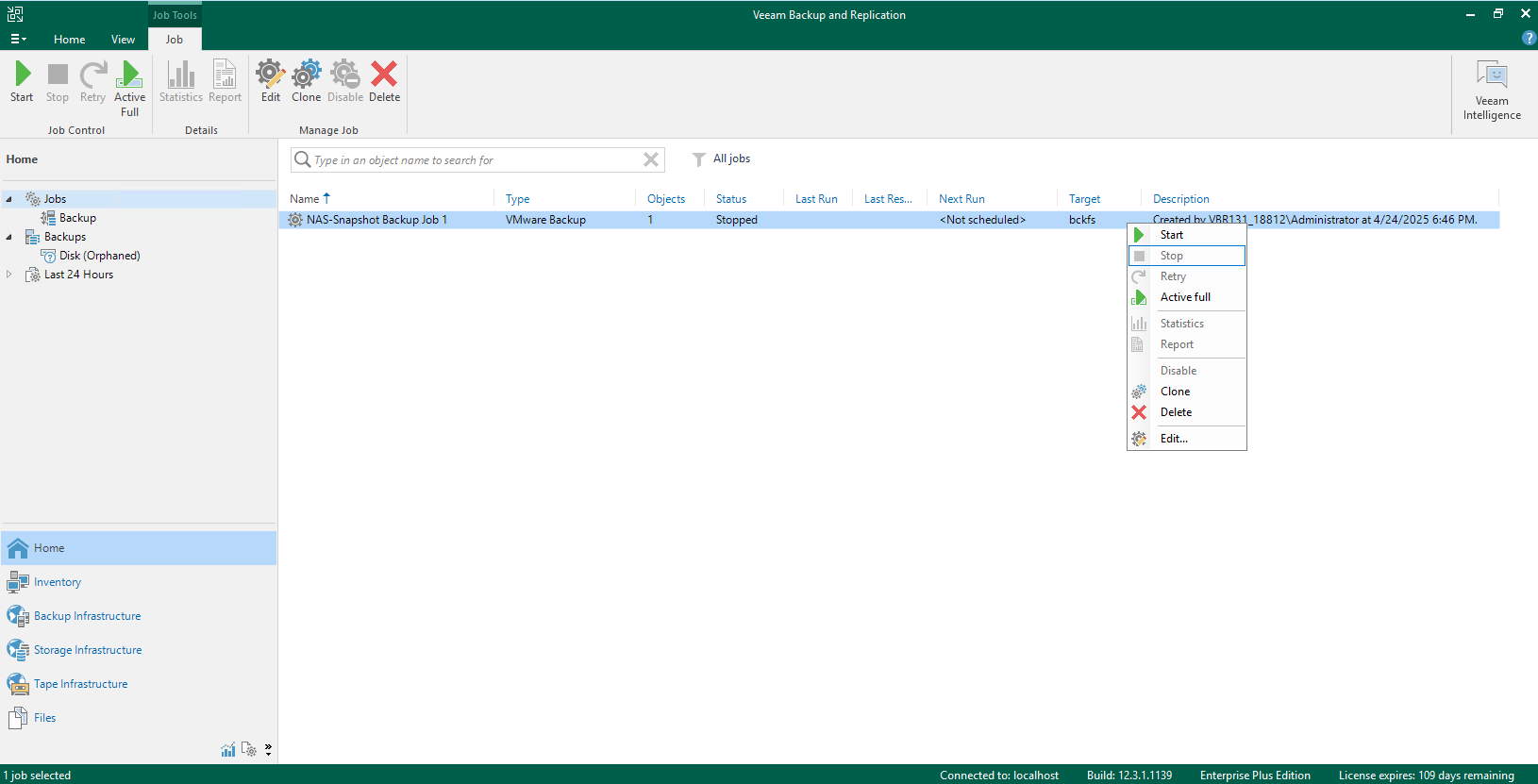Select Backup under Jobs
The width and height of the screenshot is (1538, 784).
77,218
